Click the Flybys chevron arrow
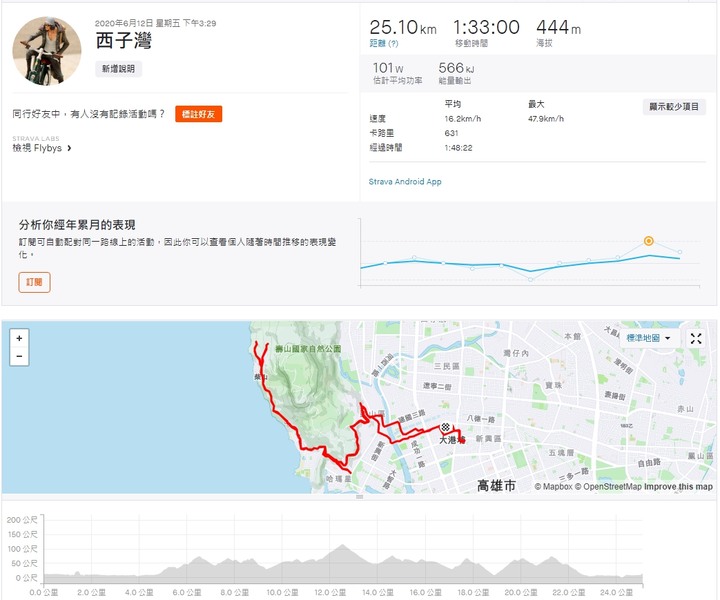 pos(69,148)
